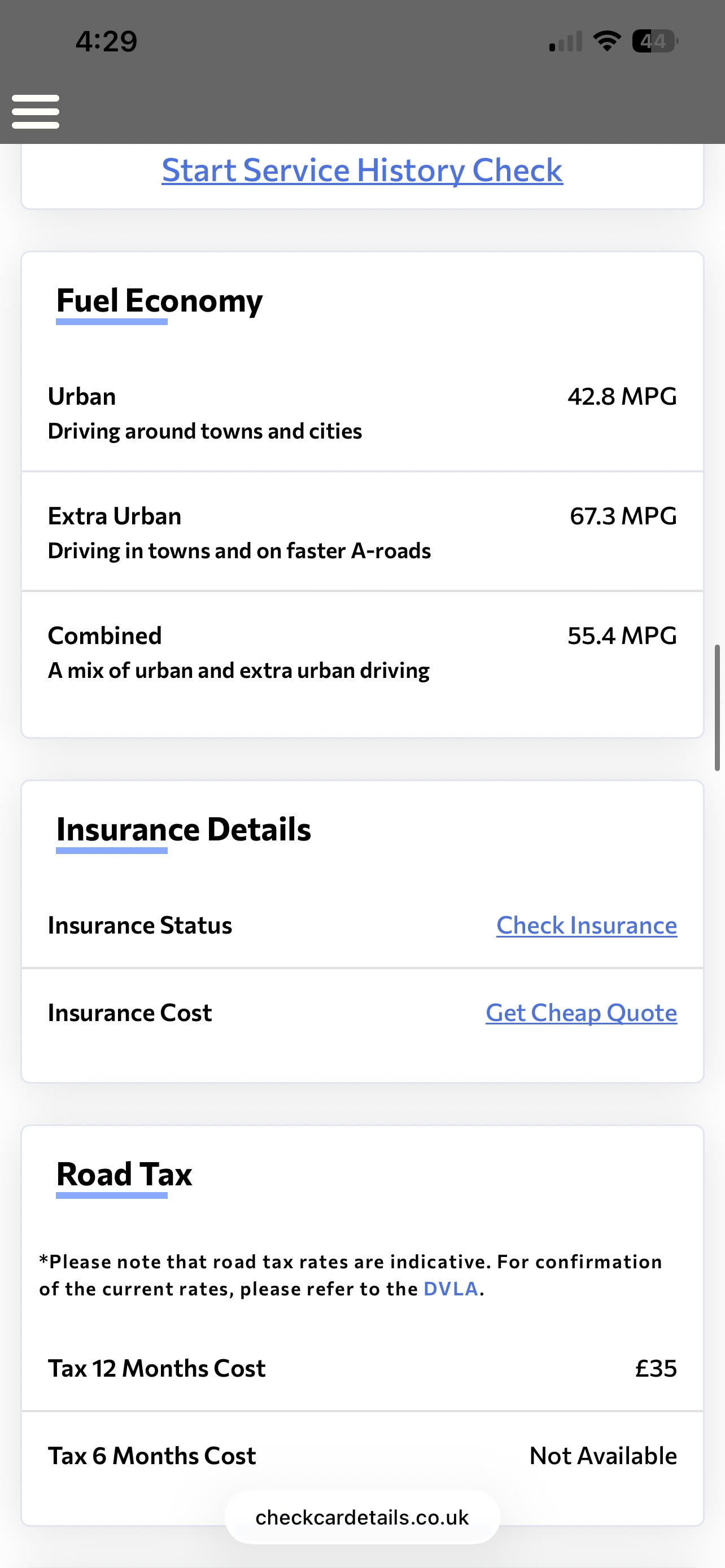The image size is (725, 1568).
Task: Tap the Road Tax heading
Action: (124, 1174)
